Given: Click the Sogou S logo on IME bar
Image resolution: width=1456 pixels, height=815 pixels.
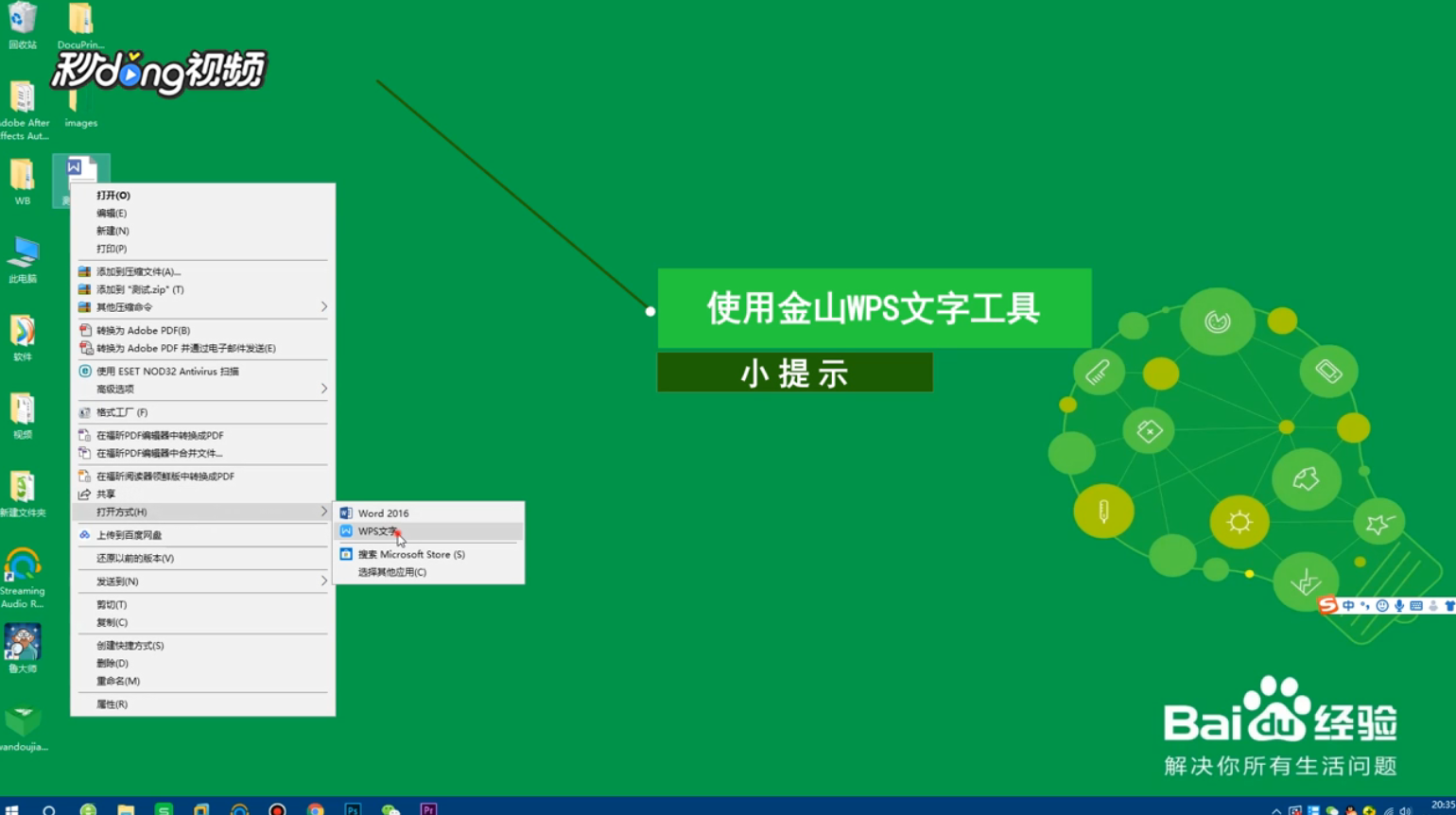Looking at the screenshot, I should click(x=1328, y=605).
